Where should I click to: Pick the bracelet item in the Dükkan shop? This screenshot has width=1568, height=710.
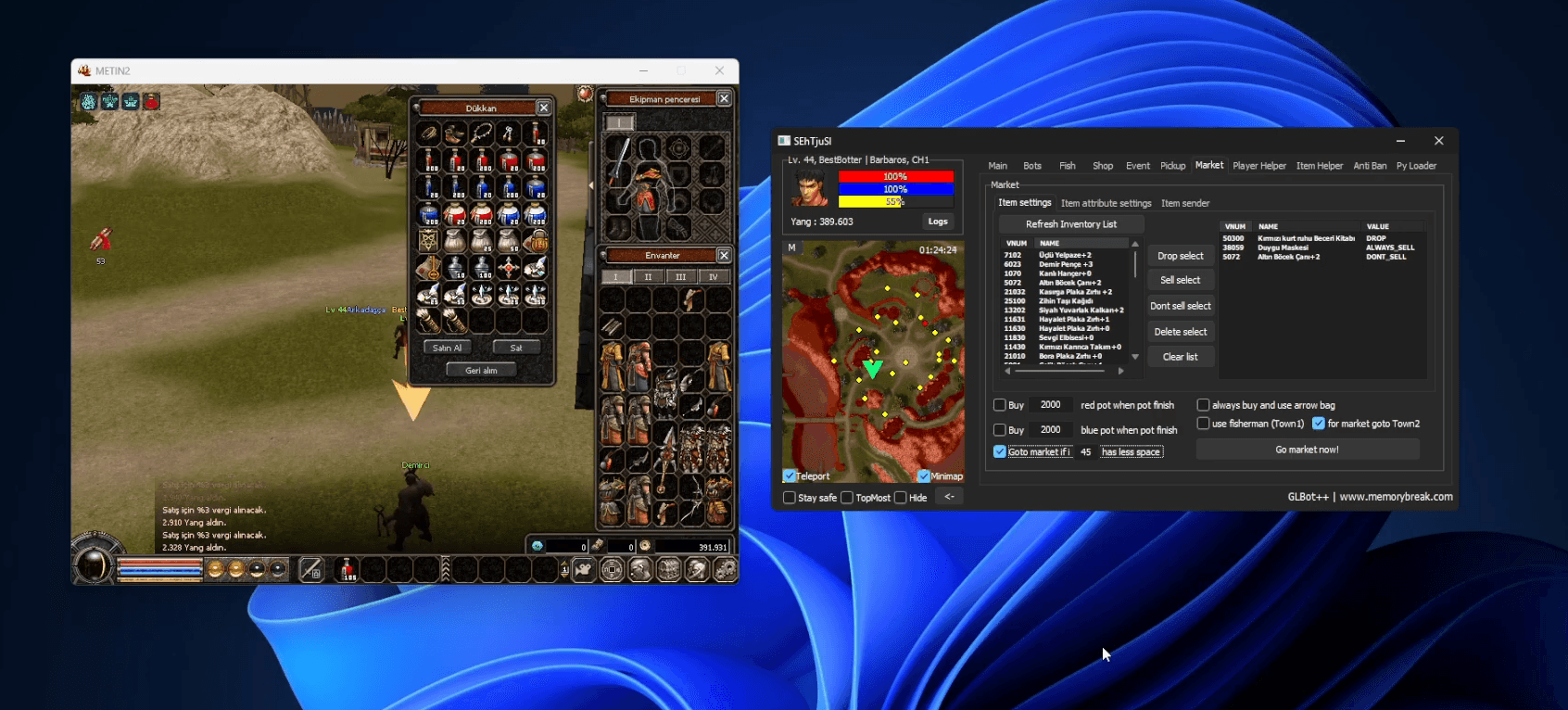click(x=427, y=133)
